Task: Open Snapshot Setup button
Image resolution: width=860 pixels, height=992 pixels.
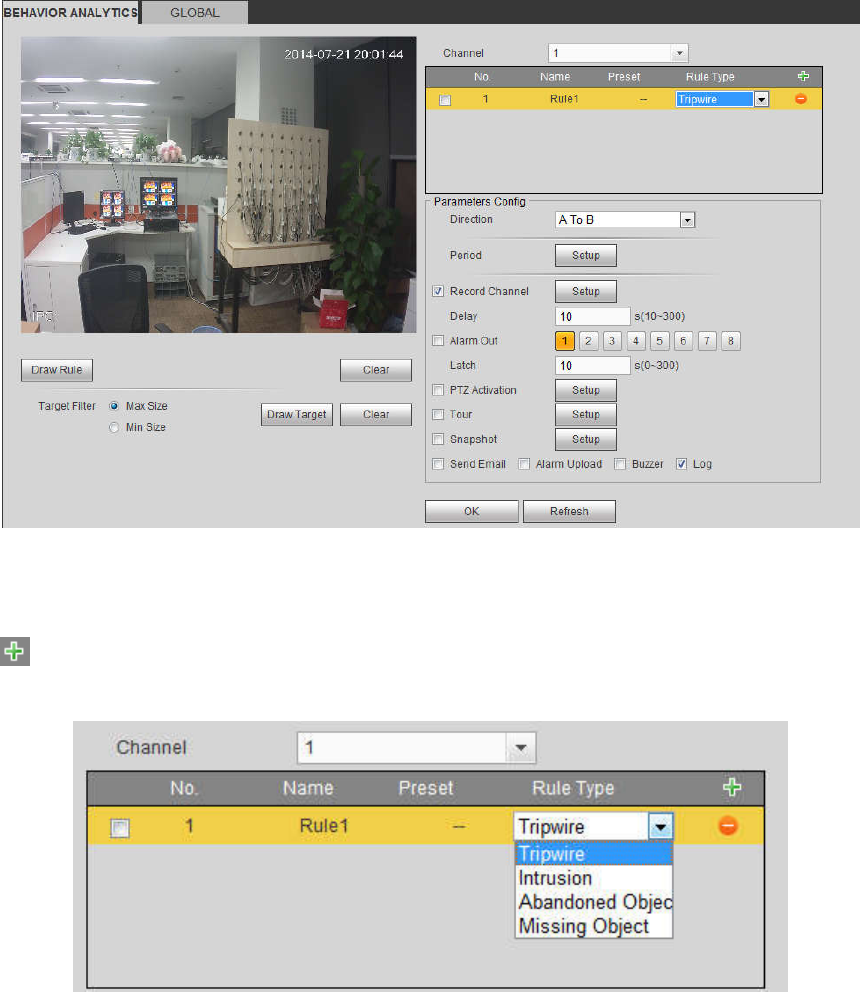Action: pyautogui.click(x=586, y=440)
